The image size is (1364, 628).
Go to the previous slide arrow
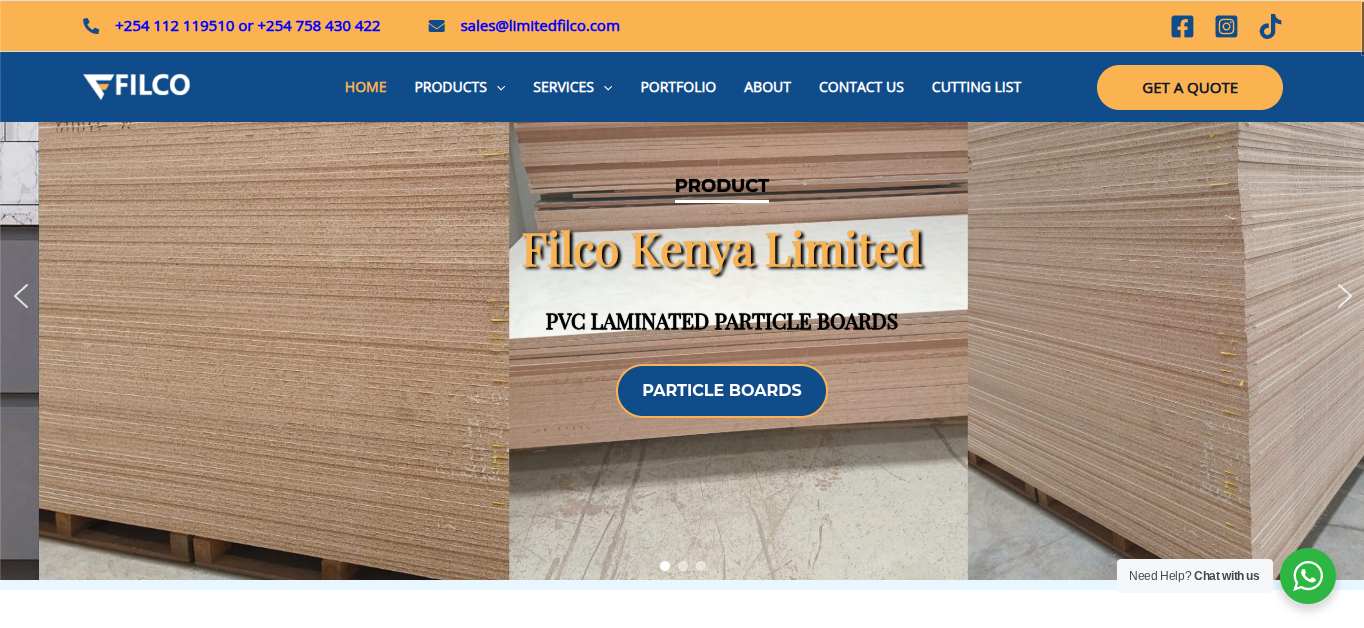(x=20, y=296)
